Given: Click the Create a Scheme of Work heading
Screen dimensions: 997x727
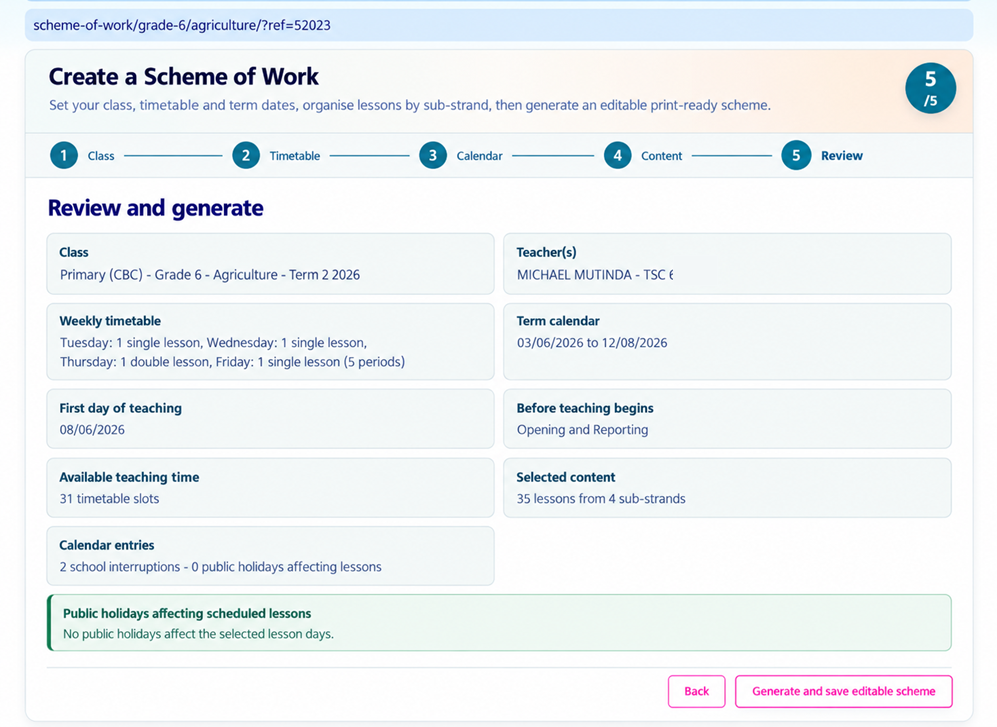Looking at the screenshot, I should [x=183, y=76].
